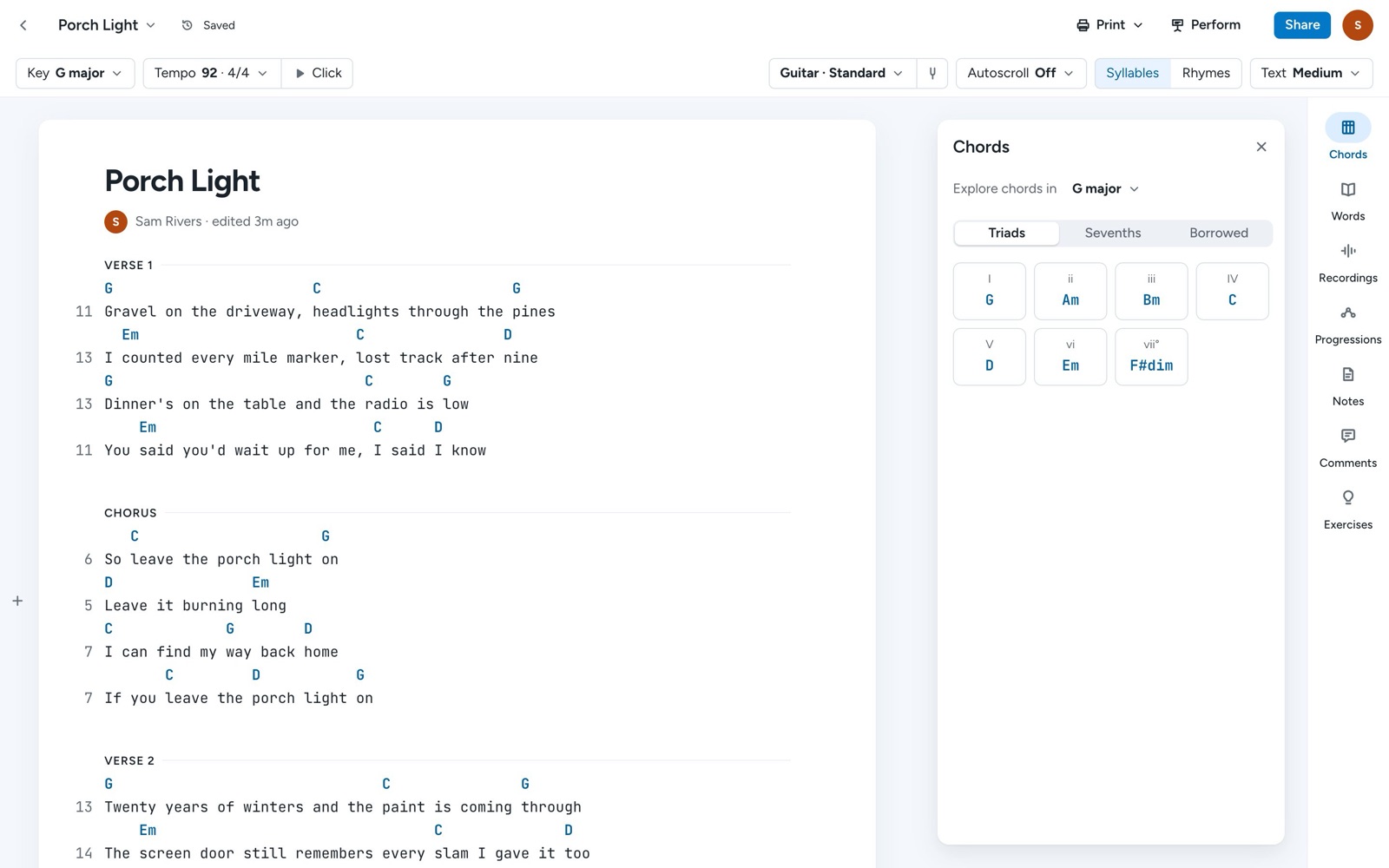Click the VERSE 1 section label

[128, 265]
